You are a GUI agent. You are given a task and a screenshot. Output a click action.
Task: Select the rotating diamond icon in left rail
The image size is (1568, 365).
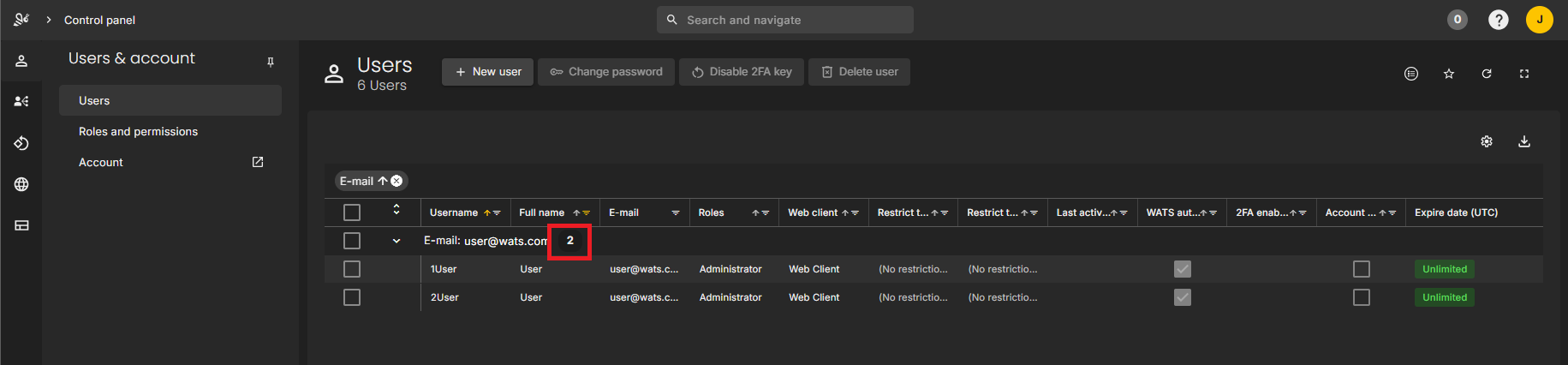(21, 143)
